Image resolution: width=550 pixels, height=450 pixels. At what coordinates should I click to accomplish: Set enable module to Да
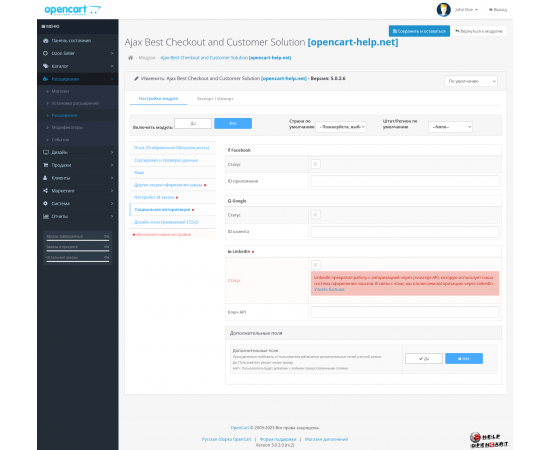193,123
